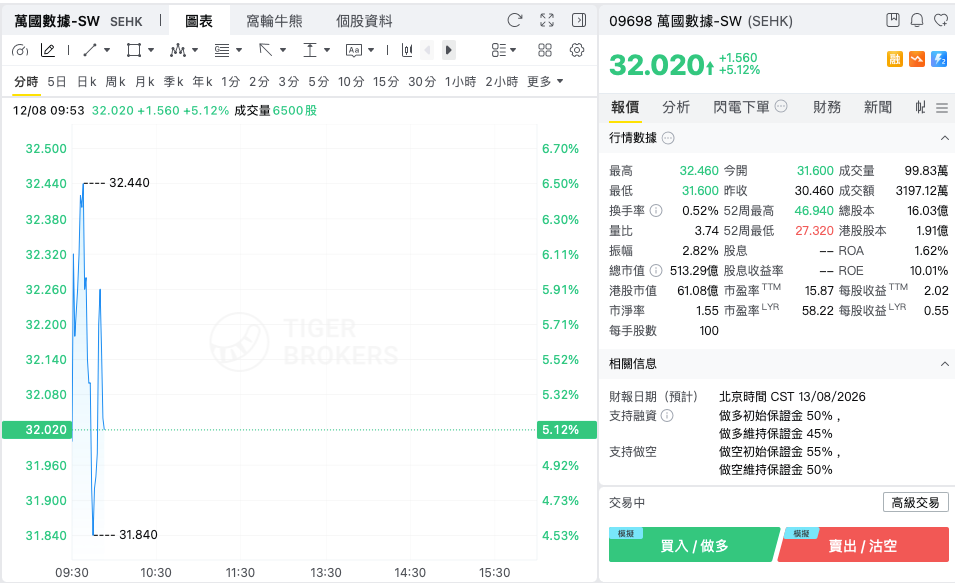Select the pencil drawing edit icon
Screen dimensions: 955x583
48,50
